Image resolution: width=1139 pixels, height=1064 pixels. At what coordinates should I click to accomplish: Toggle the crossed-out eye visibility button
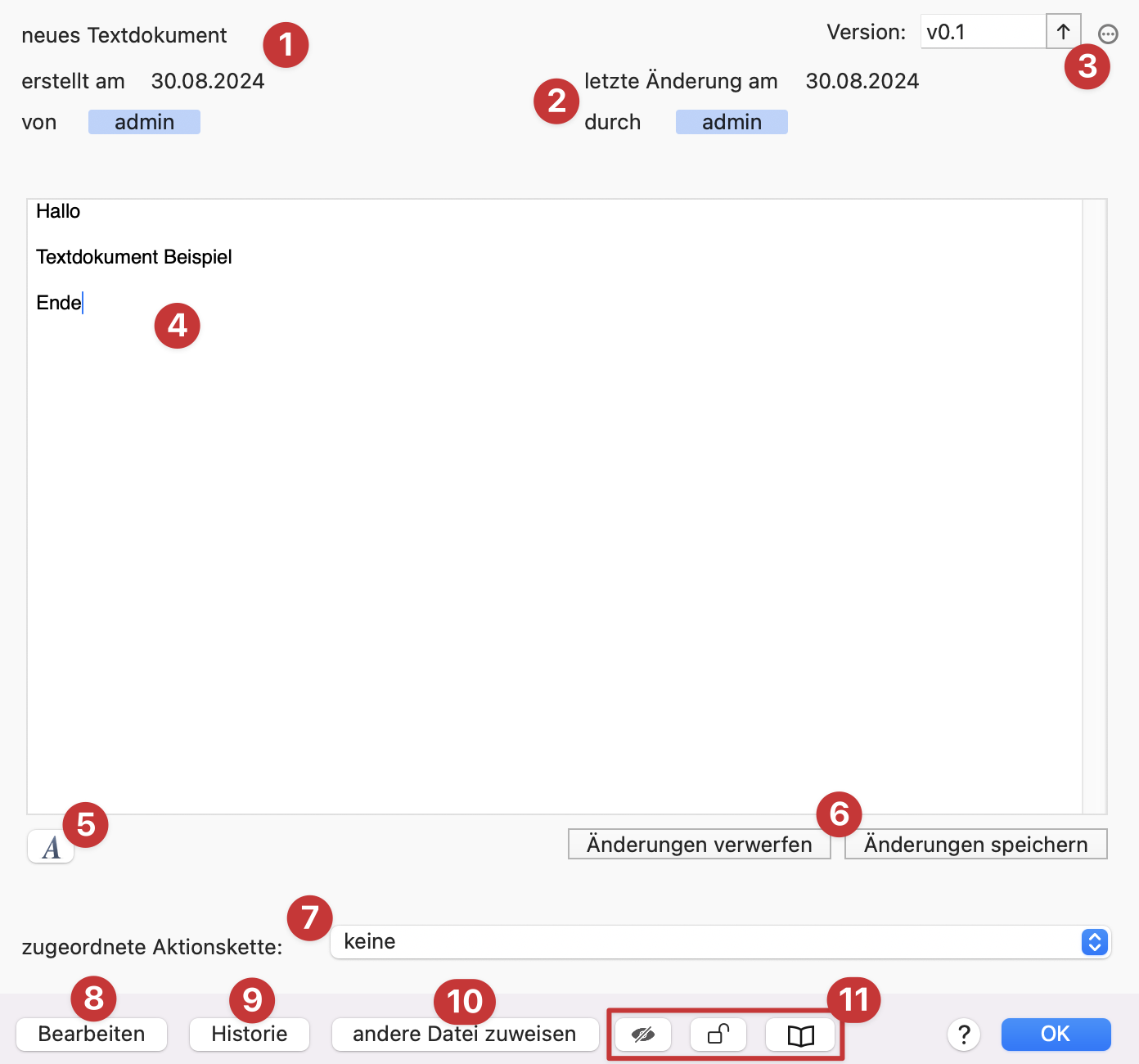(x=643, y=1035)
